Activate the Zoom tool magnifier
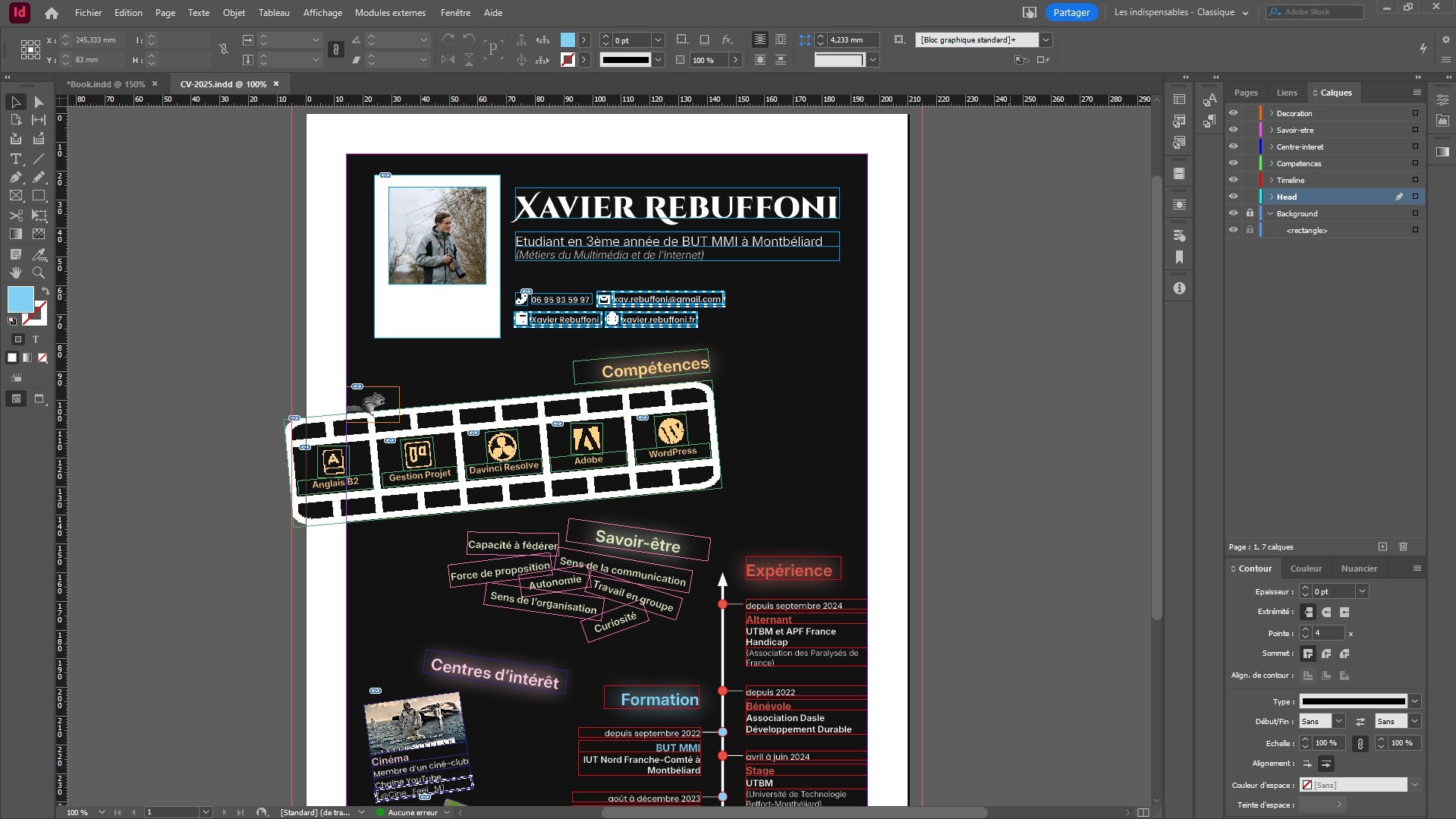Image resolution: width=1456 pixels, height=819 pixels. [39, 272]
